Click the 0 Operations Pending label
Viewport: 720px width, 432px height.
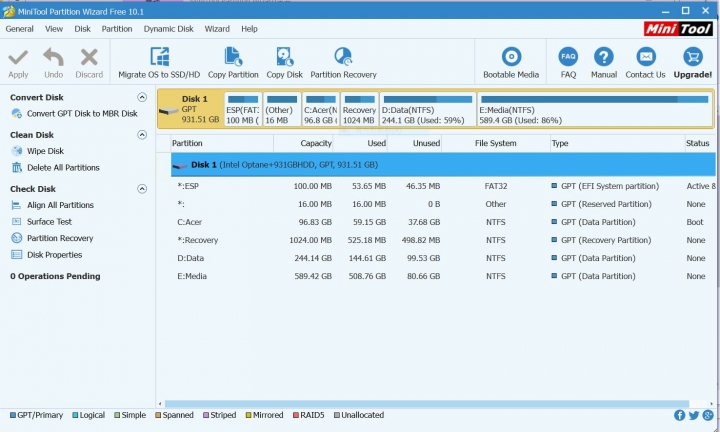55,276
